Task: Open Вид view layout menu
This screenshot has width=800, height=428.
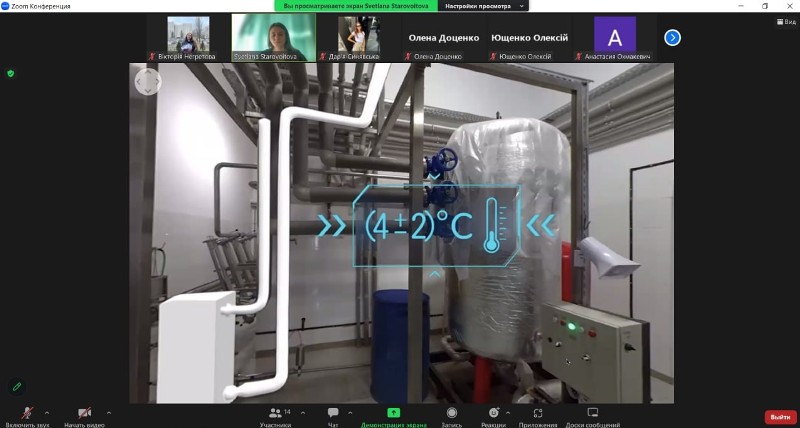Action: (786, 21)
